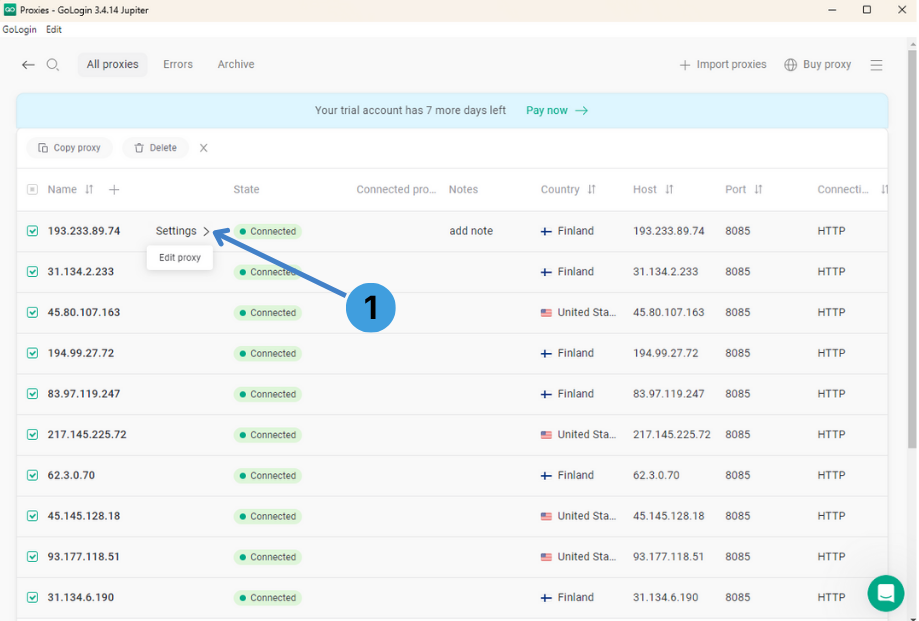919x621 pixels.
Task: Click the Connected pro... column header
Action: coord(396,189)
